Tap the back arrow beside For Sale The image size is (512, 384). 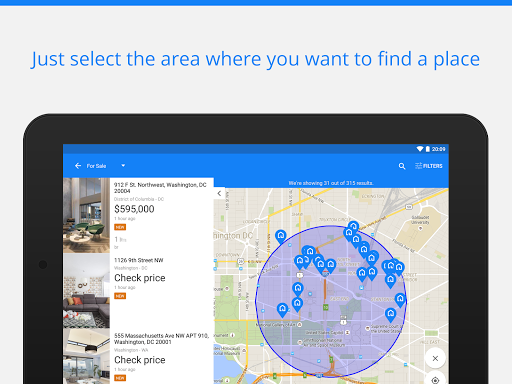coord(78,166)
